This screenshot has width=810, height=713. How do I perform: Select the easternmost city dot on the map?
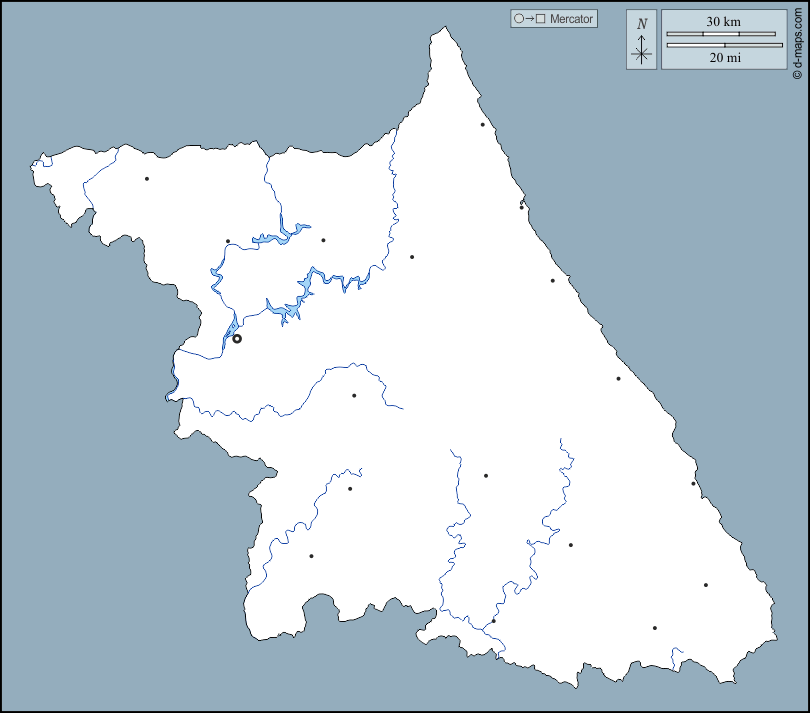click(705, 585)
